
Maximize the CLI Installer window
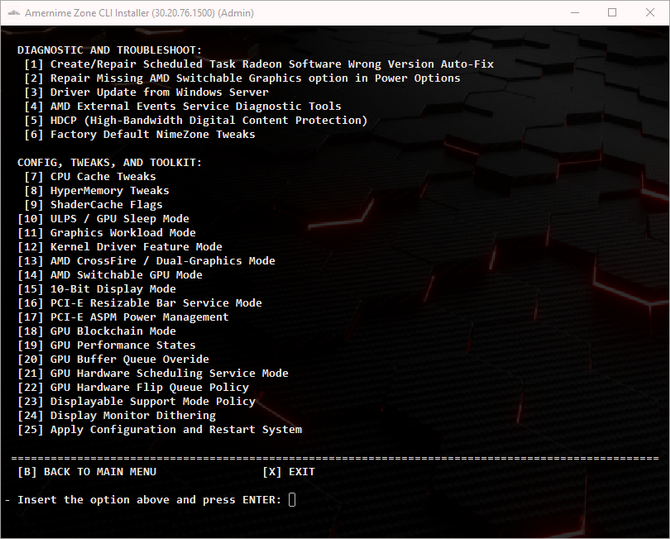click(612, 13)
